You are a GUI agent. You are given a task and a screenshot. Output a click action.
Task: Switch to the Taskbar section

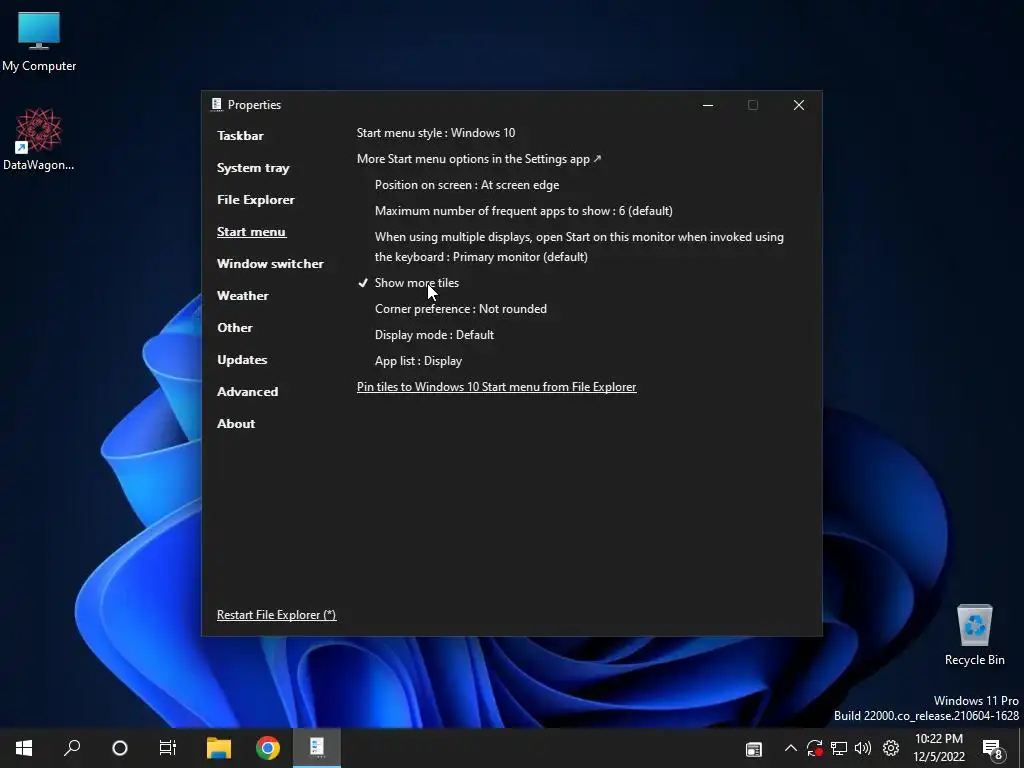(x=240, y=136)
